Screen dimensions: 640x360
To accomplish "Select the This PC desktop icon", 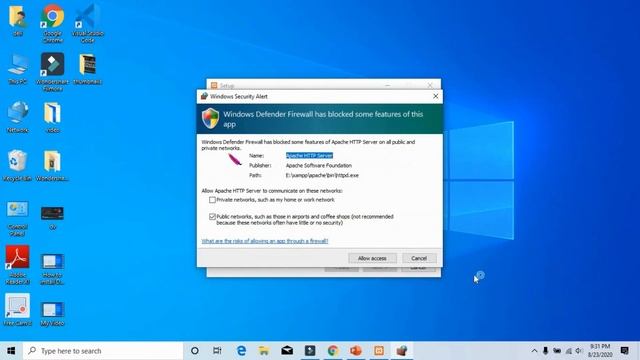I will pyautogui.click(x=18, y=69).
